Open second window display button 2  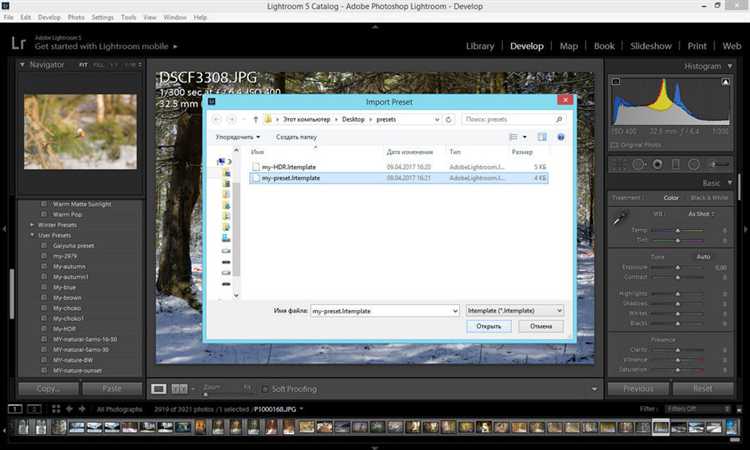[34, 409]
